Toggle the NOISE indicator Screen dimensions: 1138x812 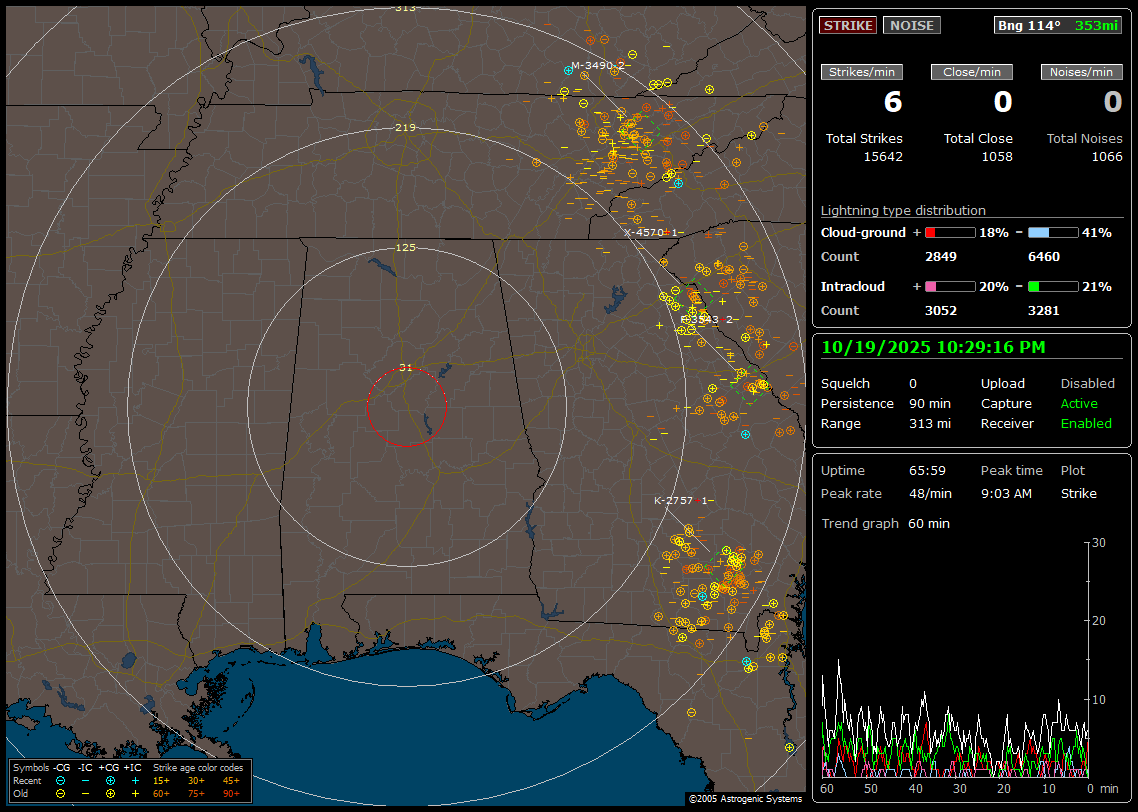click(x=911, y=26)
